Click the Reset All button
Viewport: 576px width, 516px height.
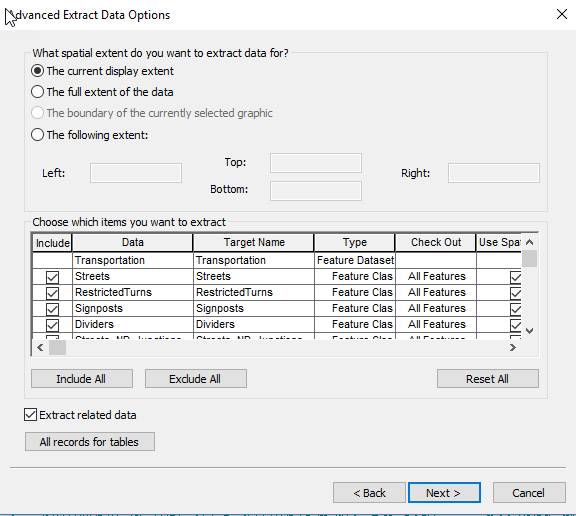pyautogui.click(x=488, y=379)
